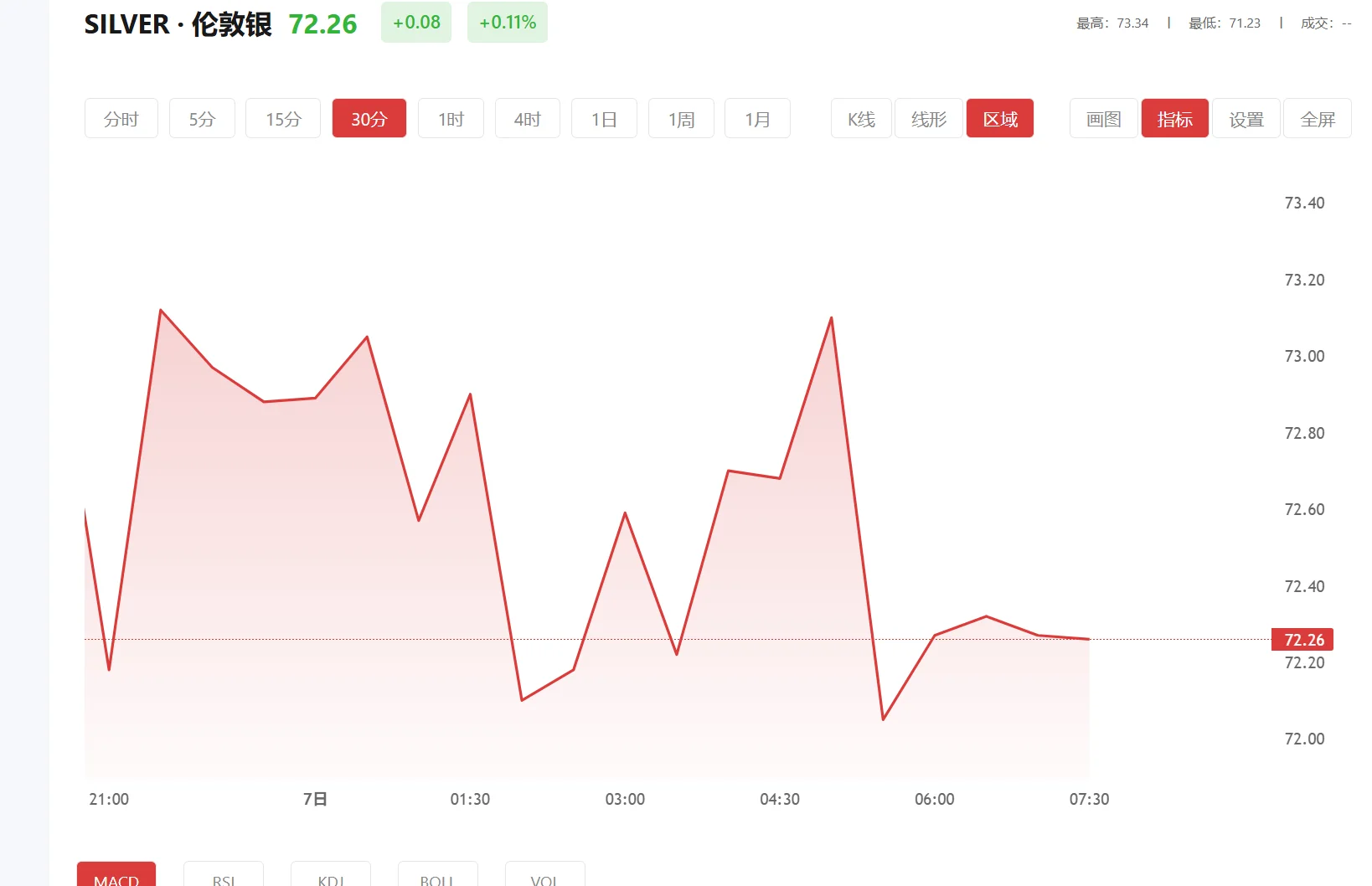This screenshot has height=886, width=1372.
Task: Select the KDJ indicator
Action: click(x=330, y=878)
